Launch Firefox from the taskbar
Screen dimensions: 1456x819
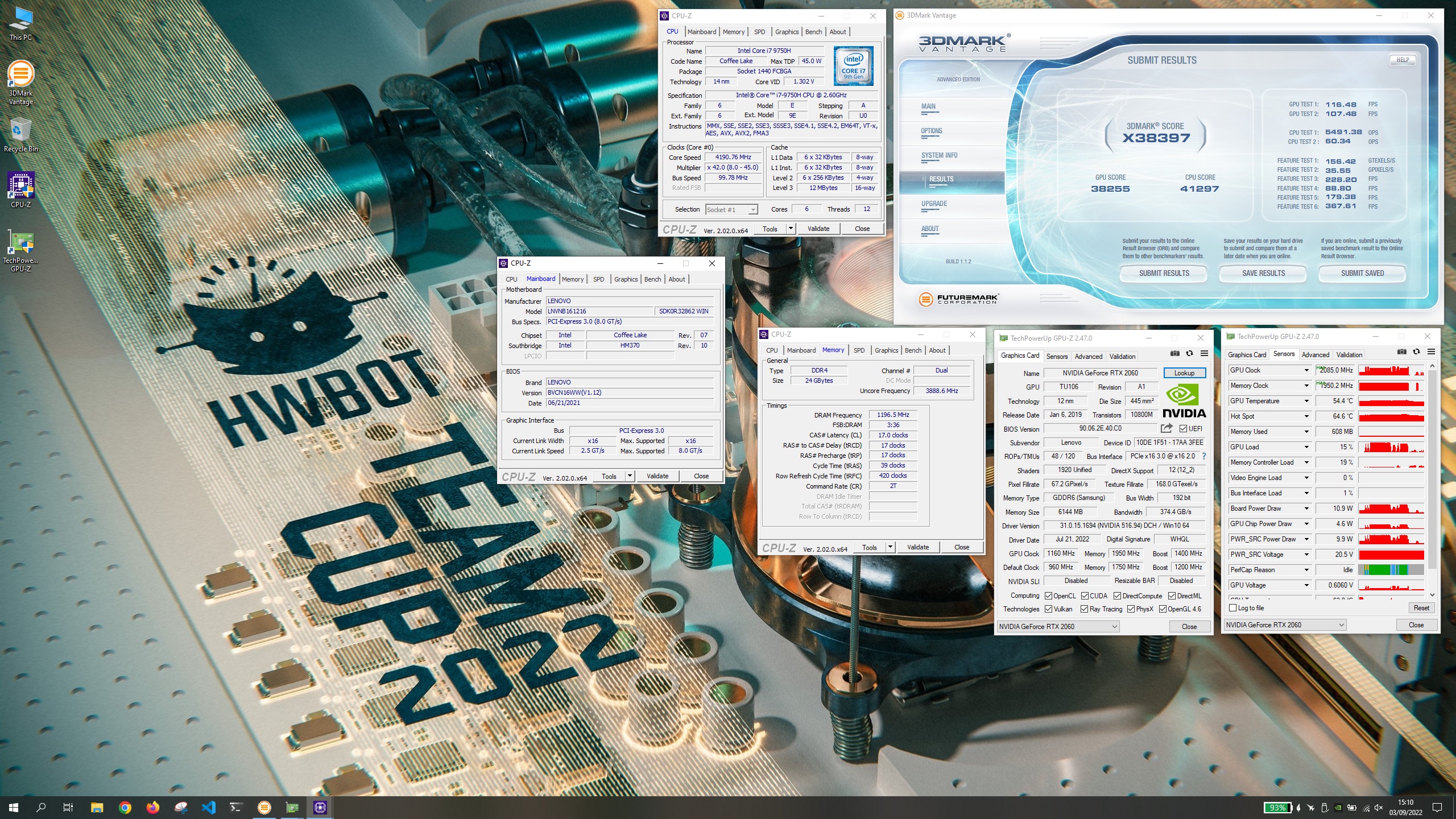pyautogui.click(x=152, y=808)
